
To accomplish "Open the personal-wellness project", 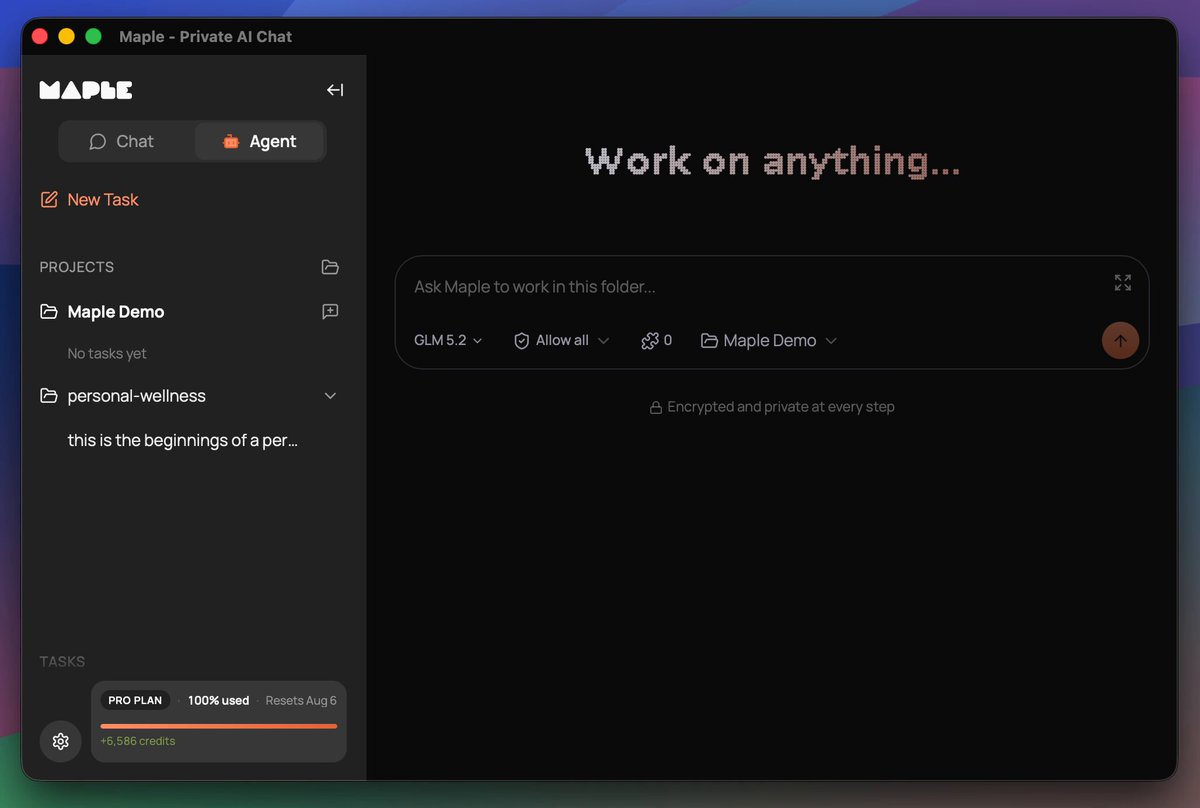I will tap(136, 396).
